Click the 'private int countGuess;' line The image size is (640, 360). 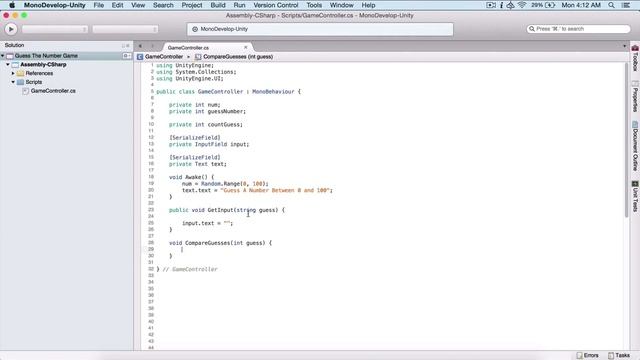tap(206, 124)
